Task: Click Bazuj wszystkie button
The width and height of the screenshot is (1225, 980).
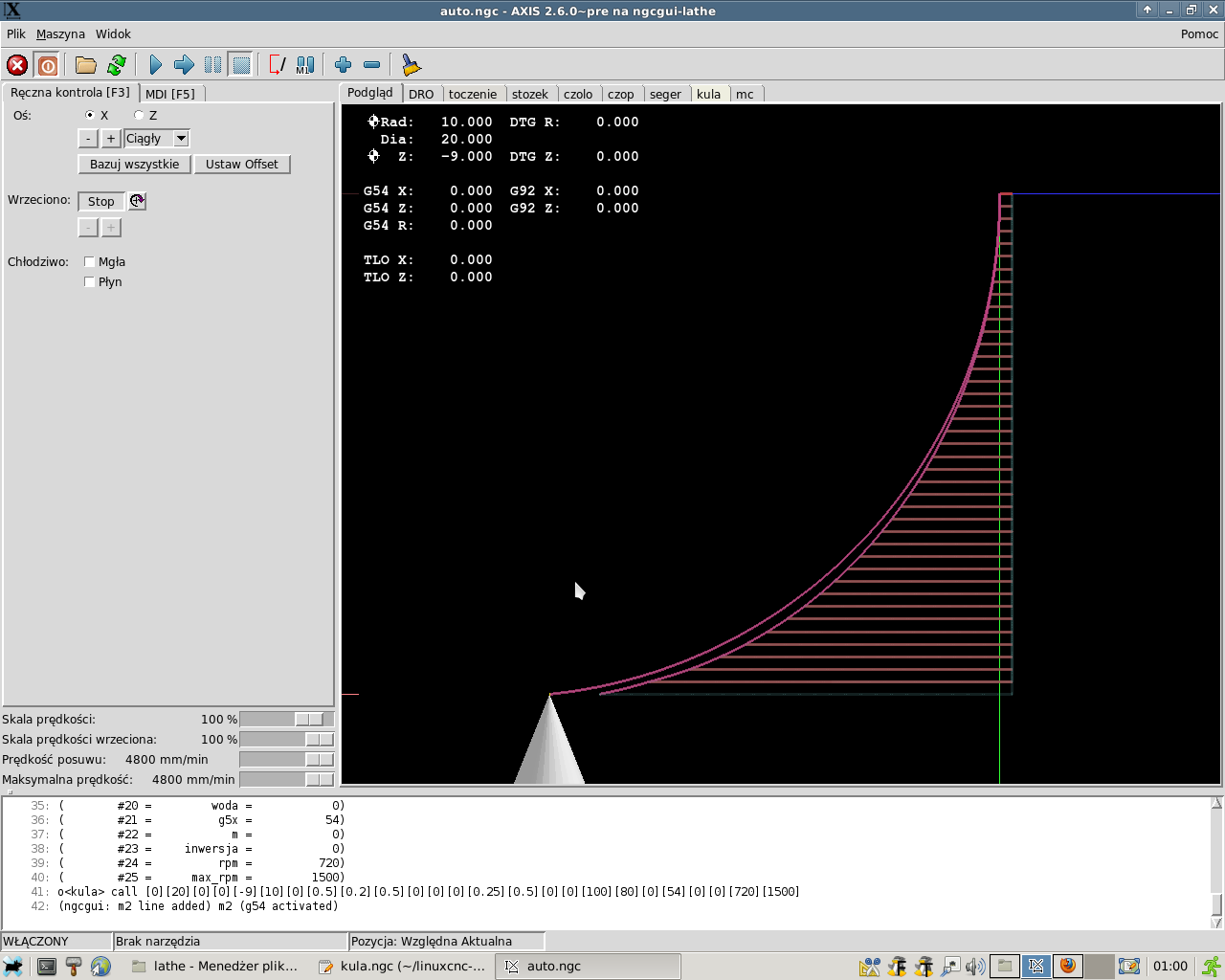Action: 134,165
